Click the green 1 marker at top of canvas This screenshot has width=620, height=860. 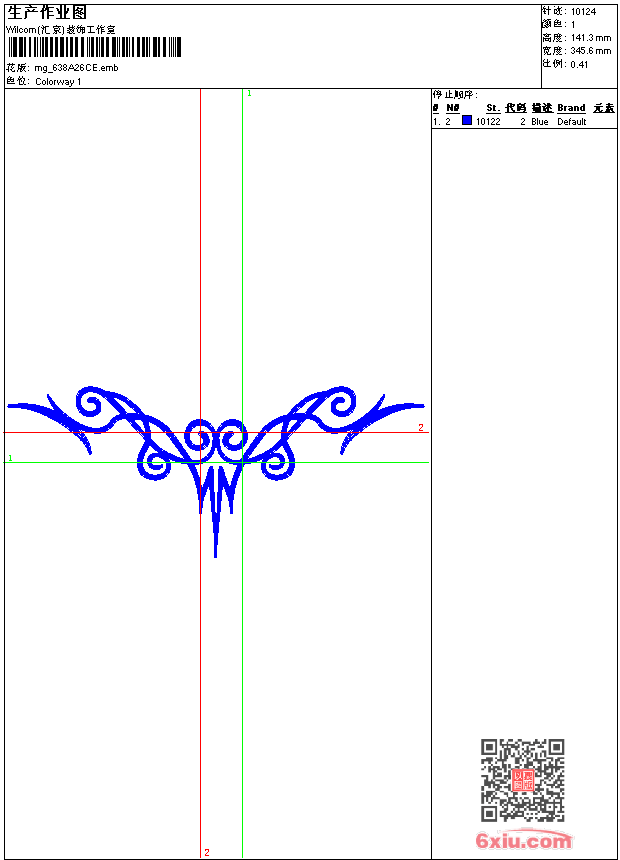249,94
